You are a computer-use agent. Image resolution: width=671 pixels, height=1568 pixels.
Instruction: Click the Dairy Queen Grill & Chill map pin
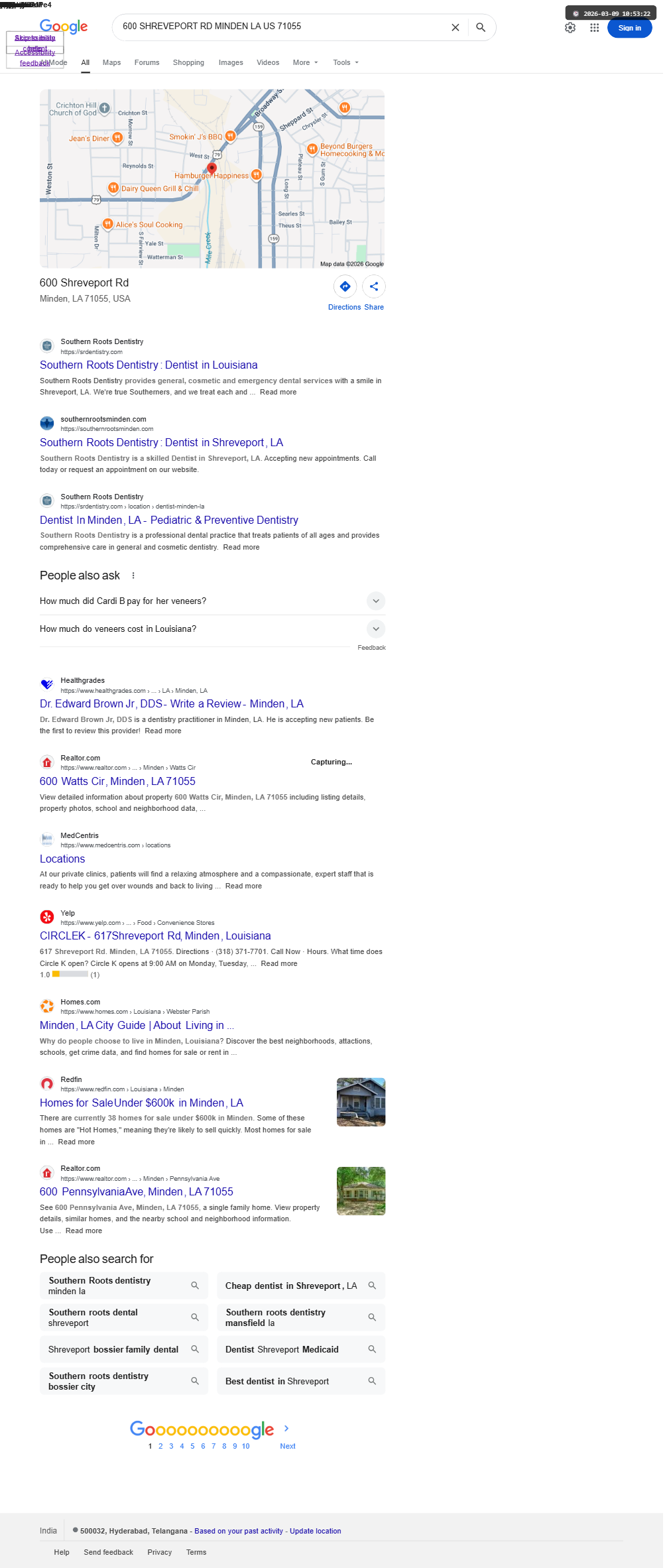click(x=113, y=188)
